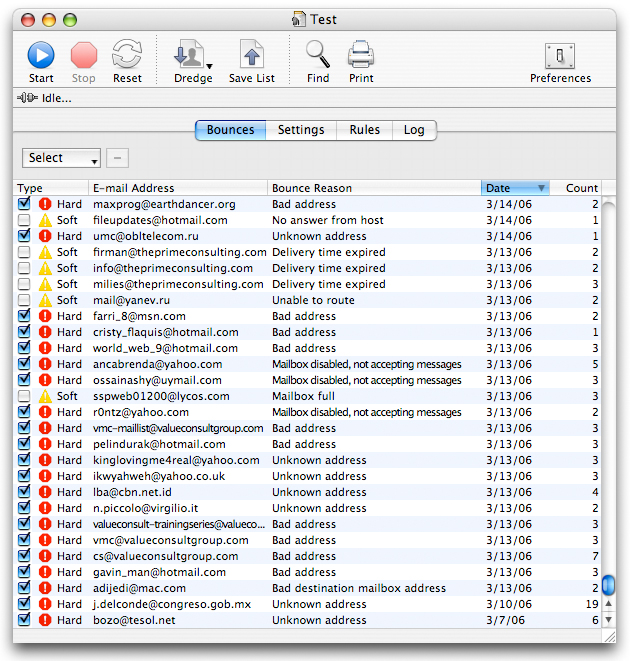Click the red Stop icon
Screen dimensions: 630x661
coord(83,55)
